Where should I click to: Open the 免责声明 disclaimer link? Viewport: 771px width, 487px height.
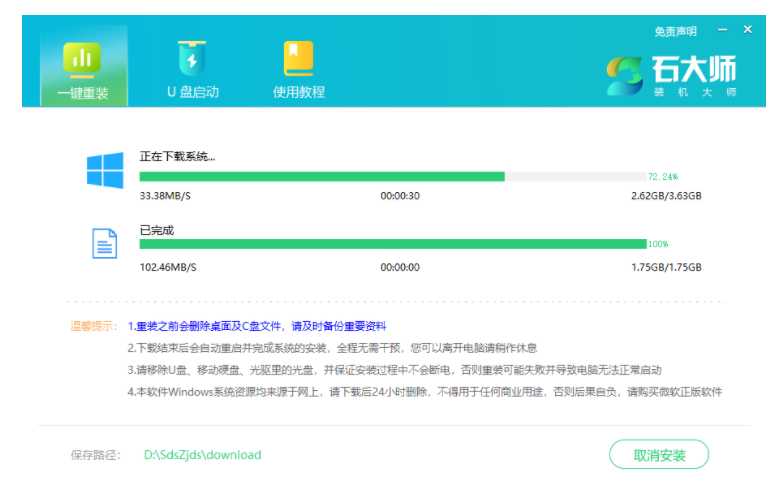pos(675,31)
